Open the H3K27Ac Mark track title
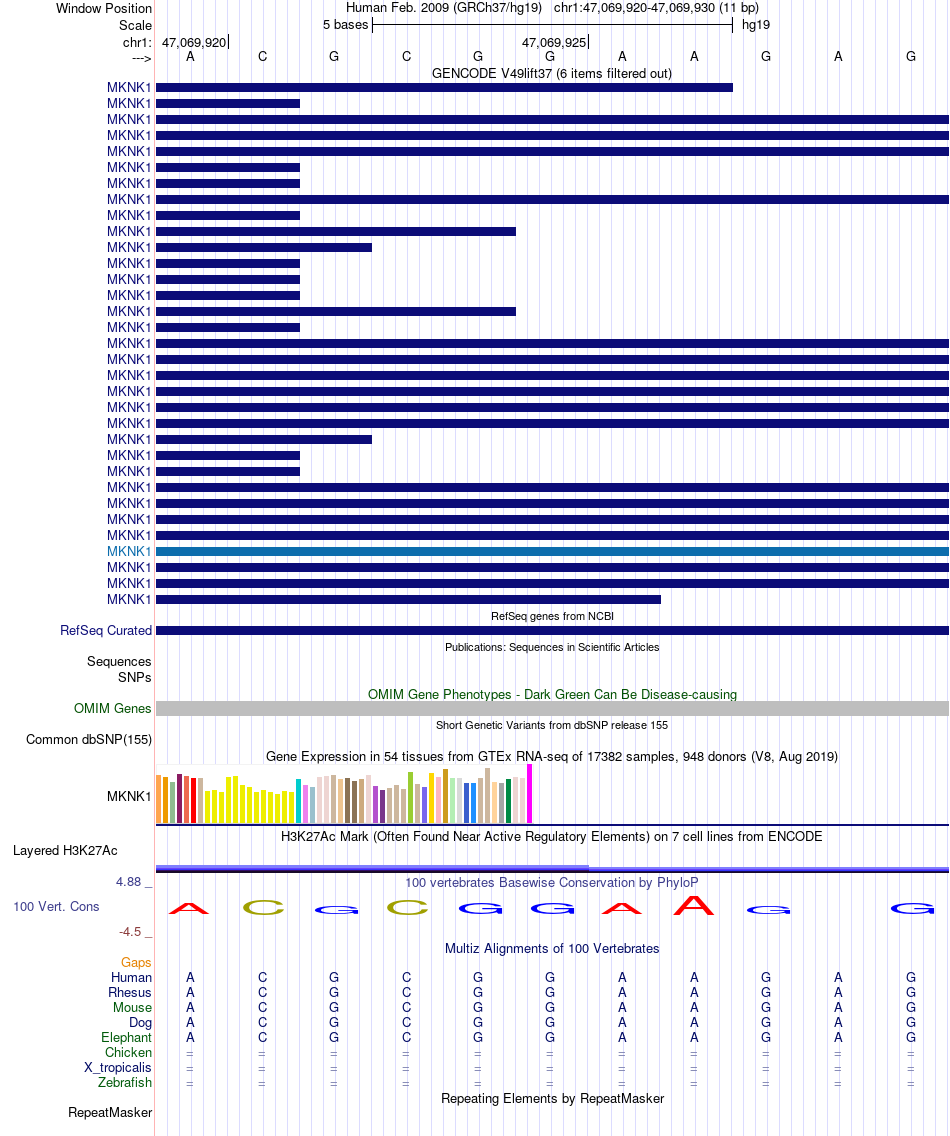The image size is (950, 1136). coord(551,836)
